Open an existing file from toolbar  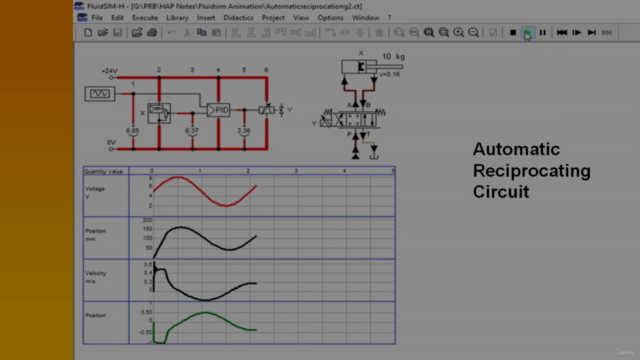coord(102,33)
